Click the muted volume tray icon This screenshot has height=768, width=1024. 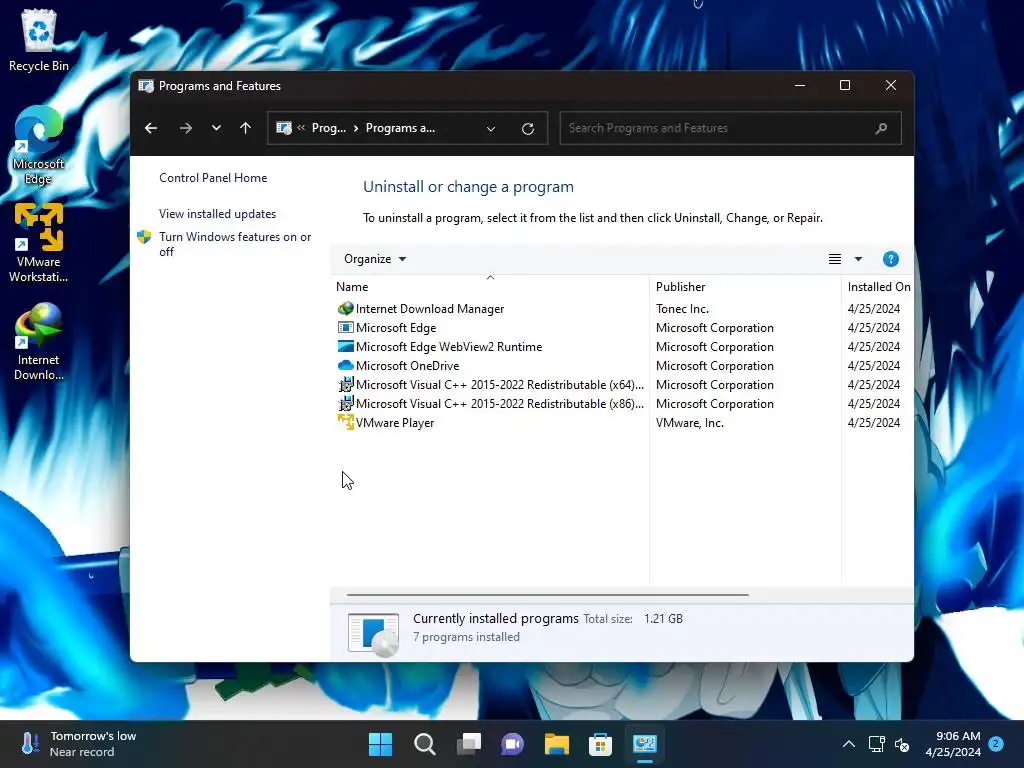[x=902, y=744]
